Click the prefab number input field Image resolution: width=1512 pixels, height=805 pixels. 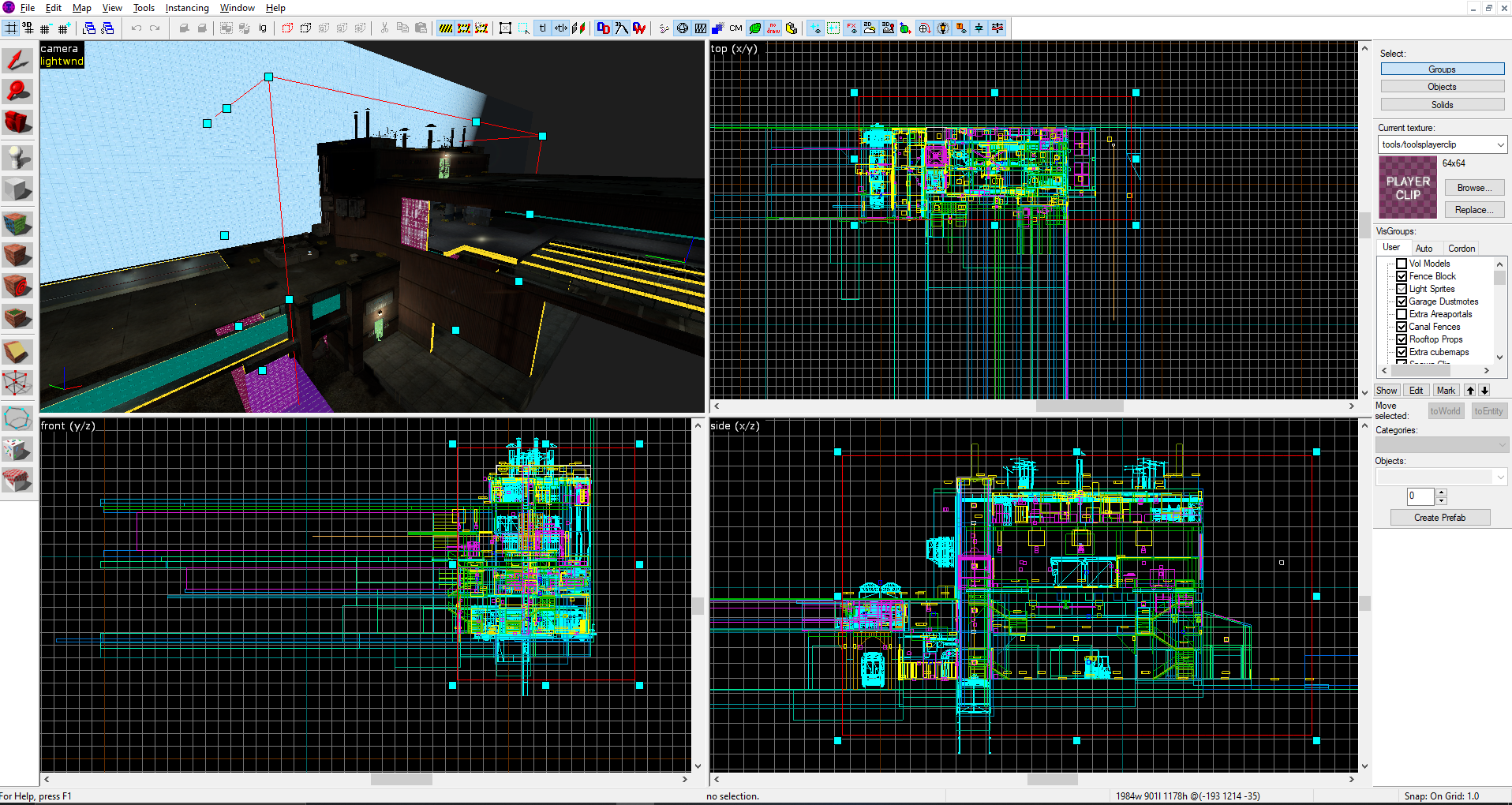pyautogui.click(x=1420, y=496)
